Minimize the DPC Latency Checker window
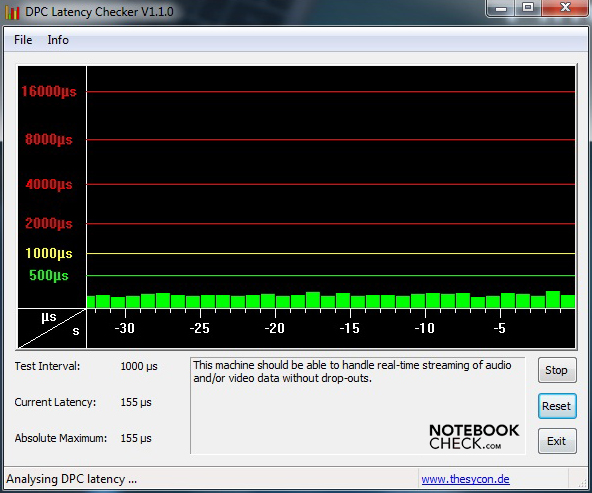592x493 pixels. pyautogui.click(x=501, y=8)
